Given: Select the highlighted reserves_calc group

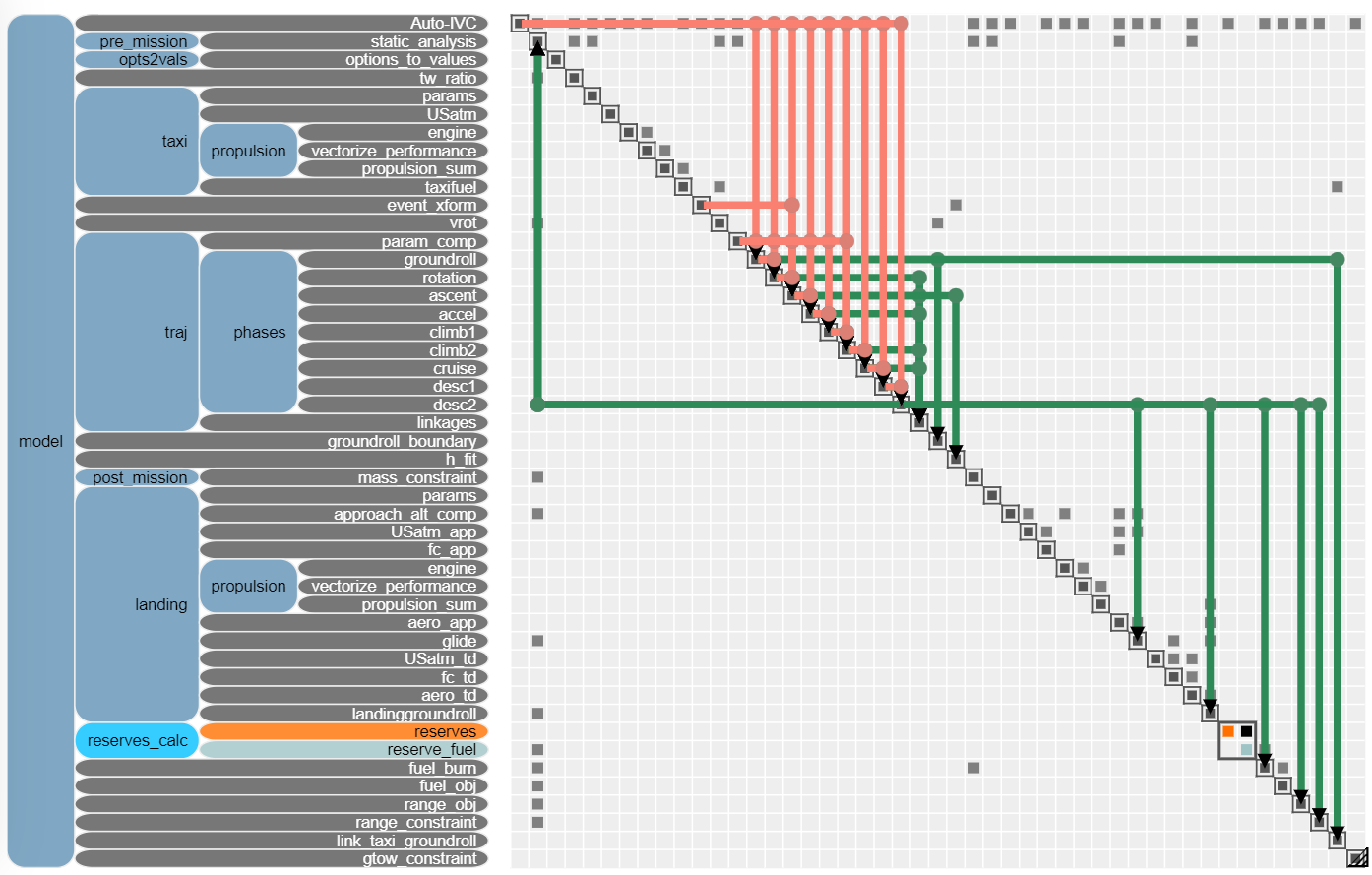Looking at the screenshot, I should coord(138,740).
